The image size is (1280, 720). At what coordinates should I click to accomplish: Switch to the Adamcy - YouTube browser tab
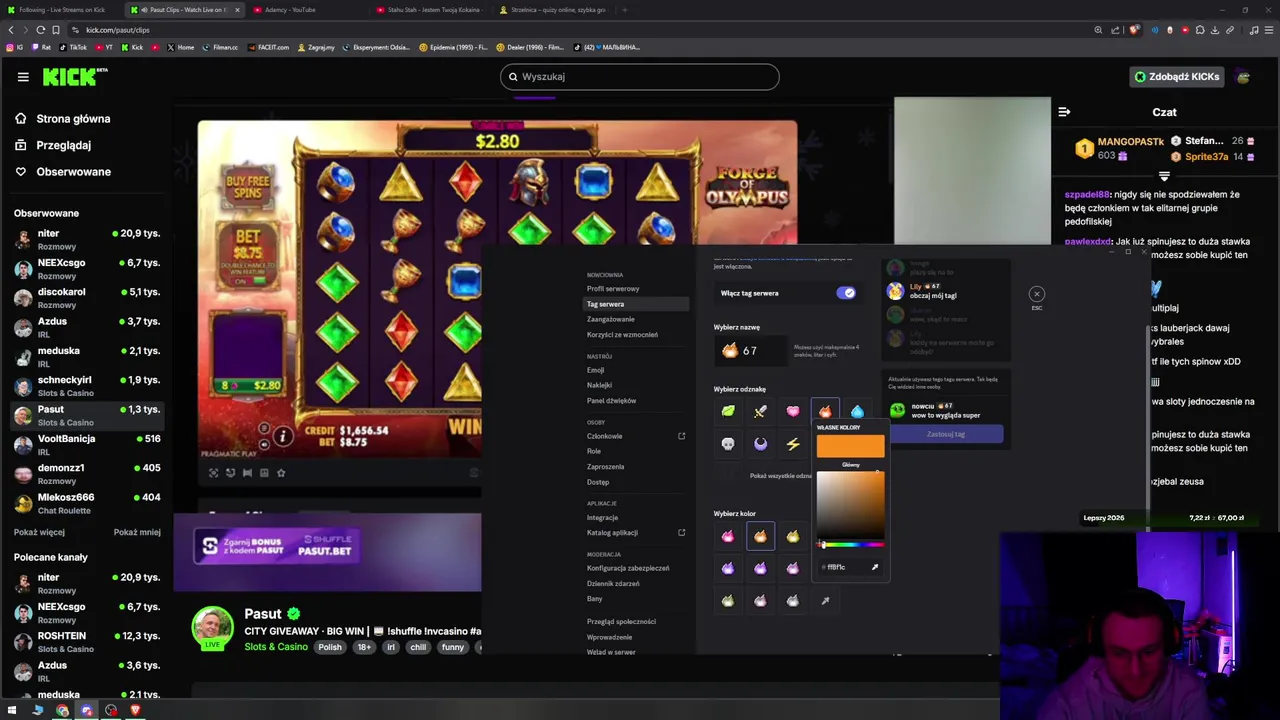pos(307,10)
